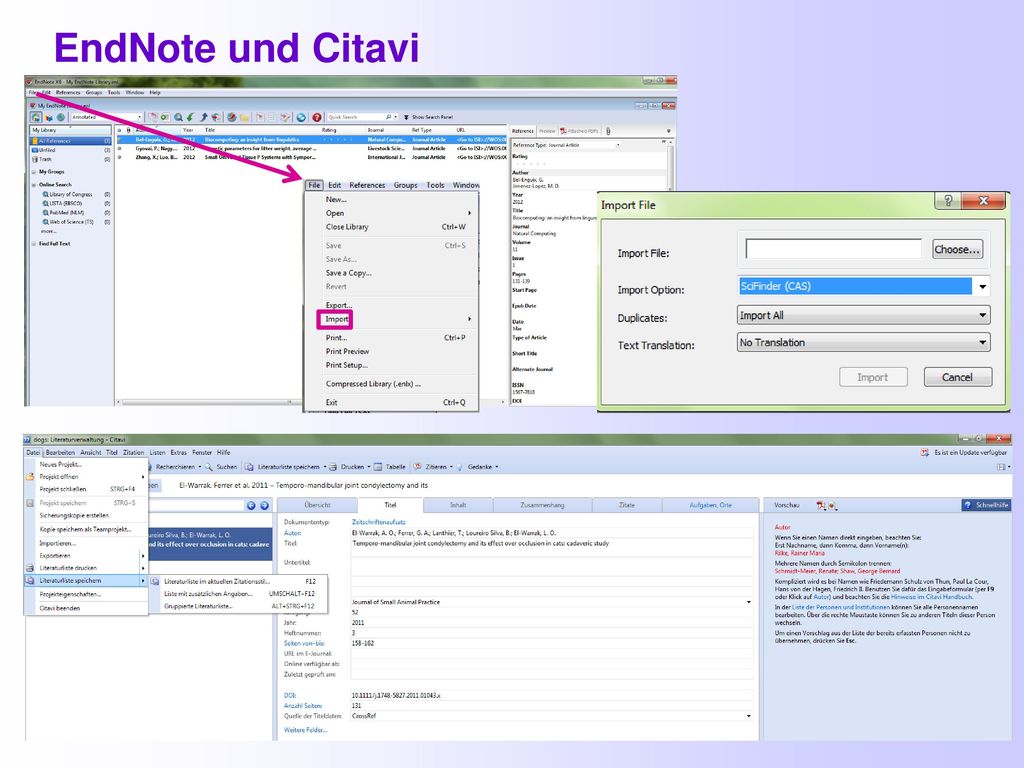
Task: Click Citavi layout icon below update notice
Action: pos(1000,467)
